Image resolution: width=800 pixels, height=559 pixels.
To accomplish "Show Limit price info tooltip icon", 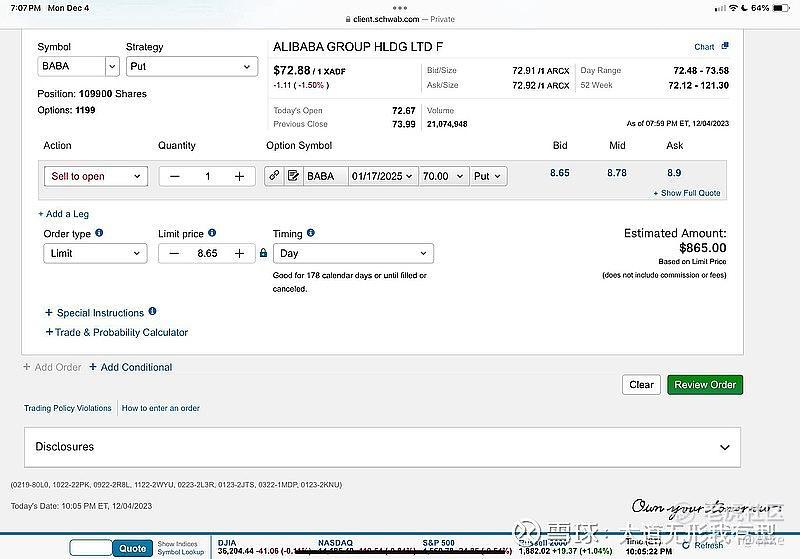I will (x=212, y=233).
